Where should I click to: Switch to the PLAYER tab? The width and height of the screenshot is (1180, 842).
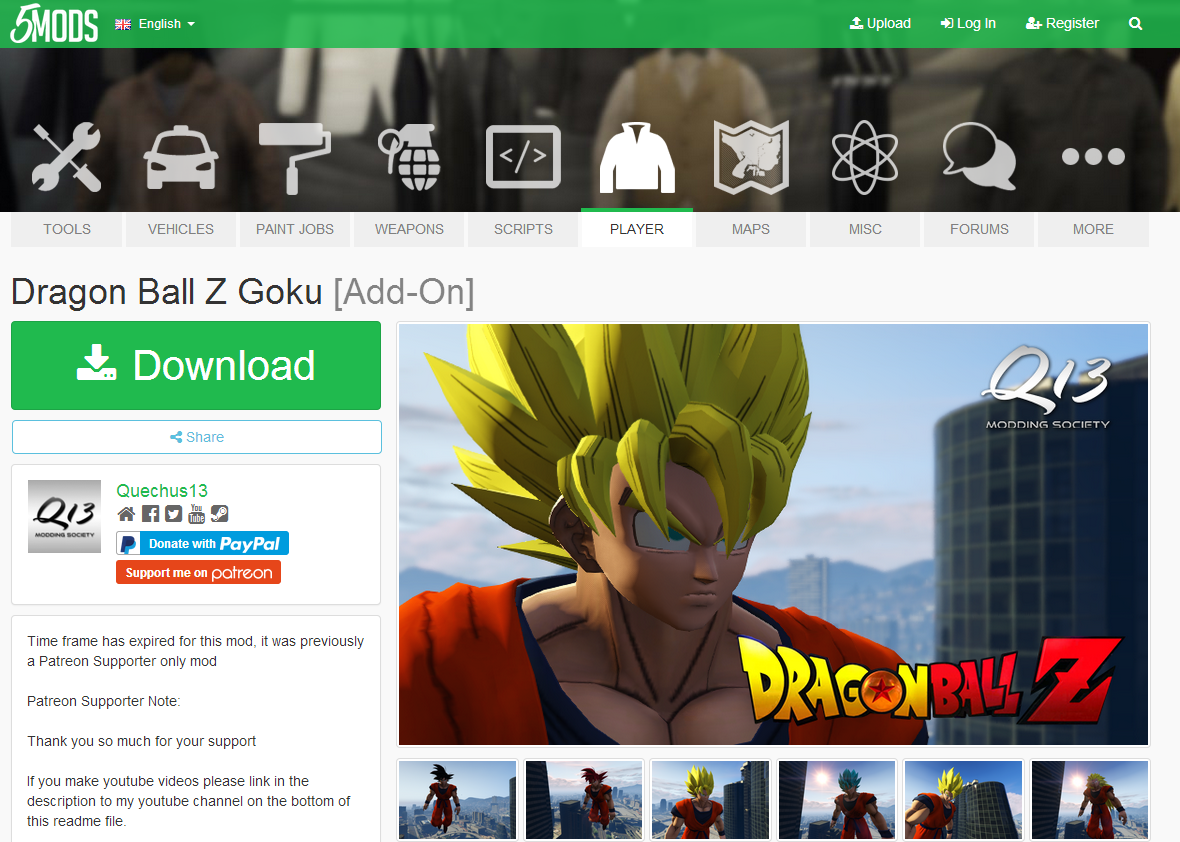point(637,229)
